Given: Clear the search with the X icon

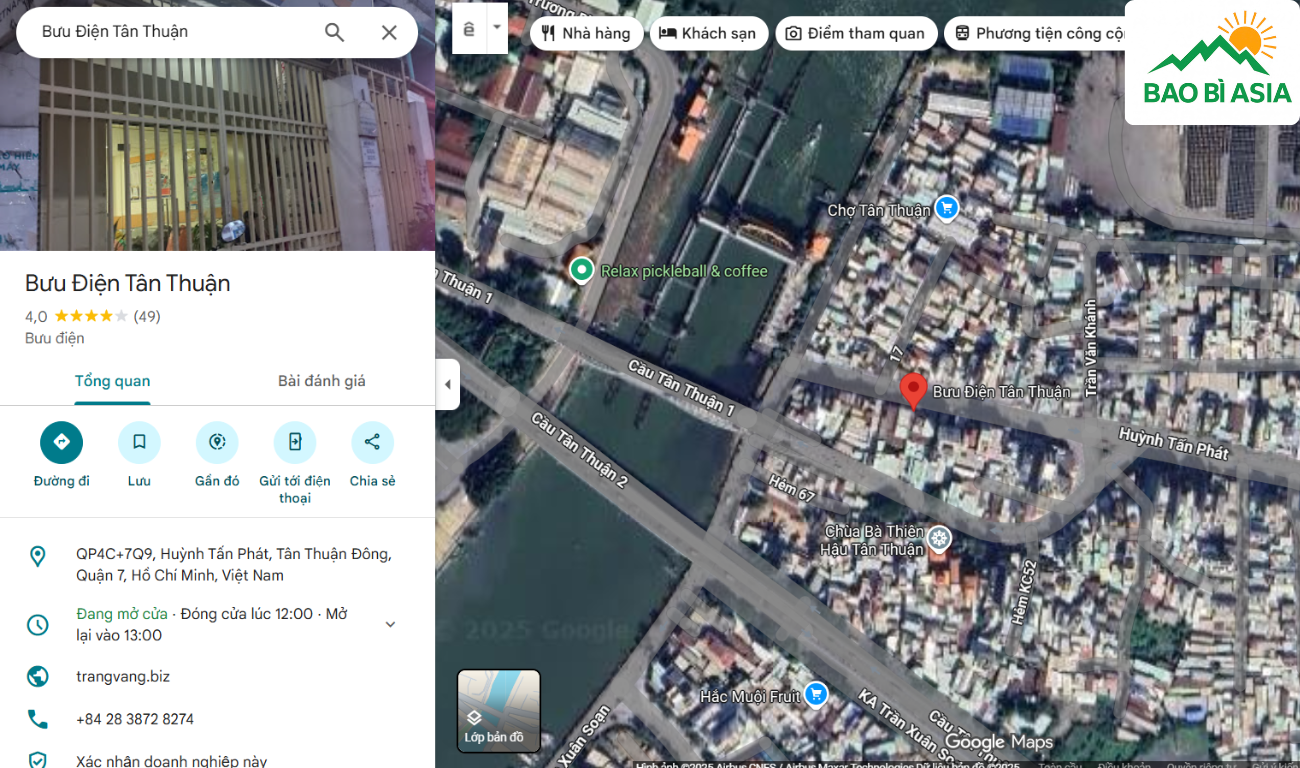Looking at the screenshot, I should [x=389, y=32].
